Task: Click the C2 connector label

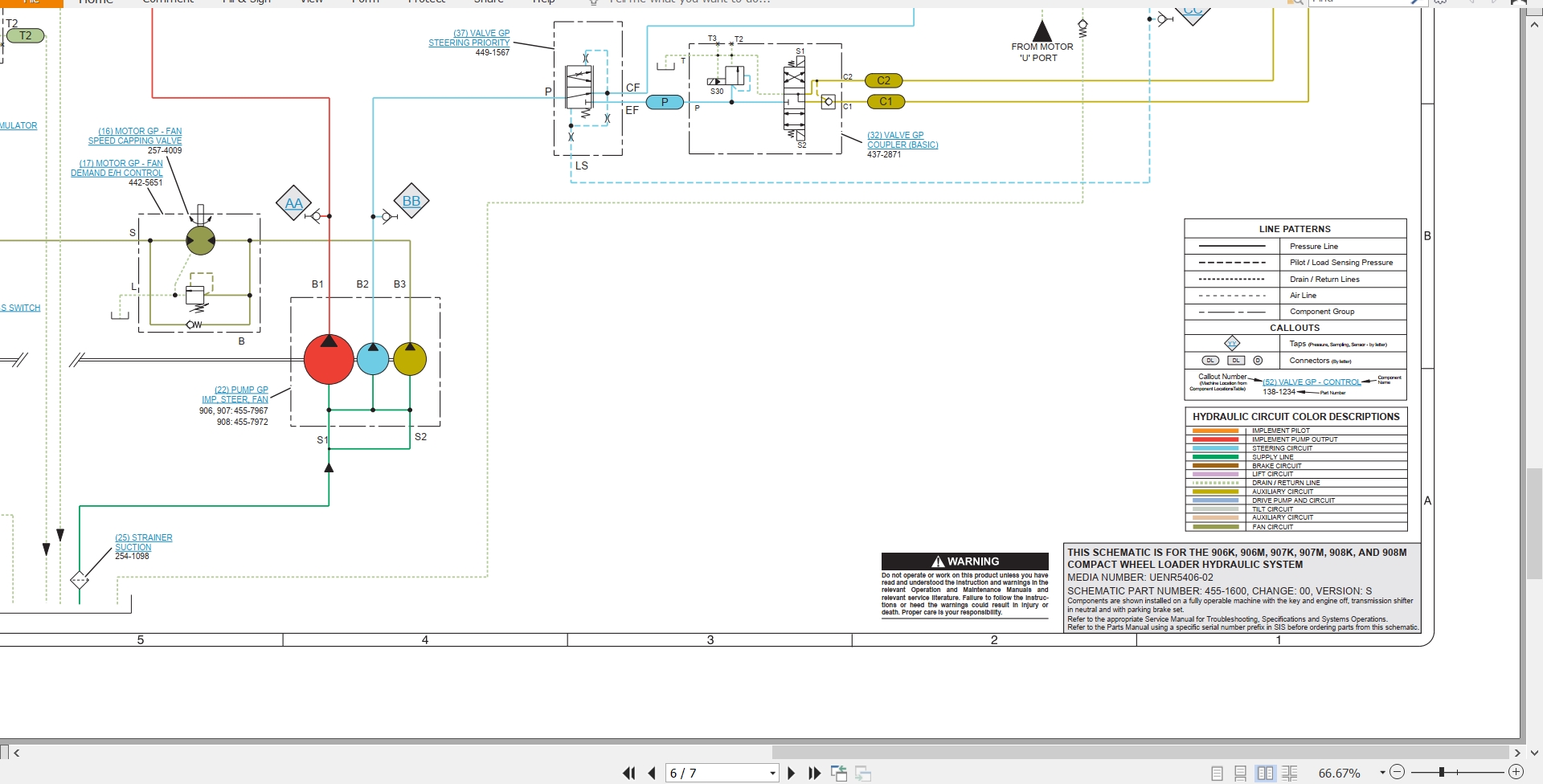Action: (884, 80)
